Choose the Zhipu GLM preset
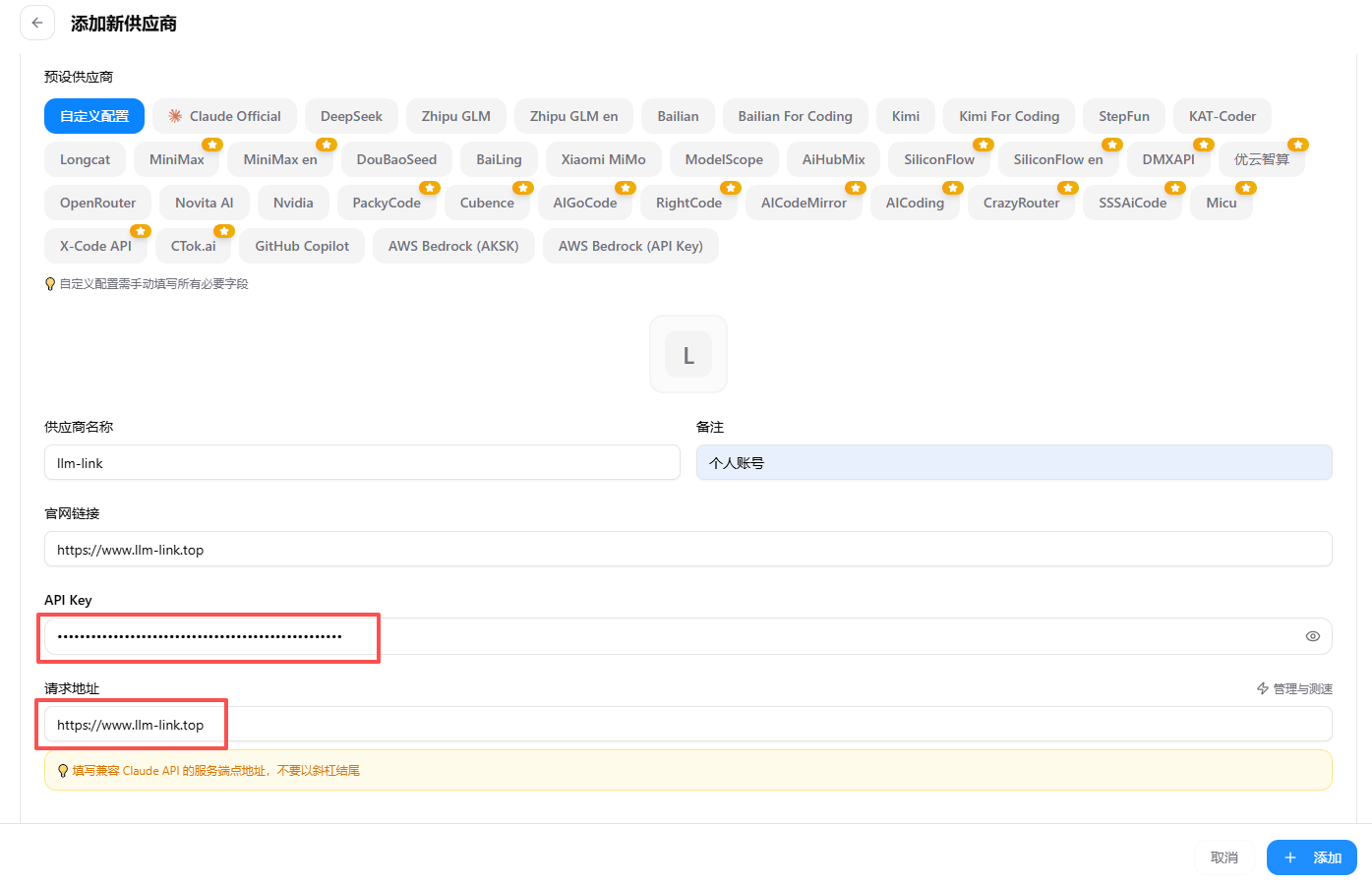 click(x=456, y=116)
